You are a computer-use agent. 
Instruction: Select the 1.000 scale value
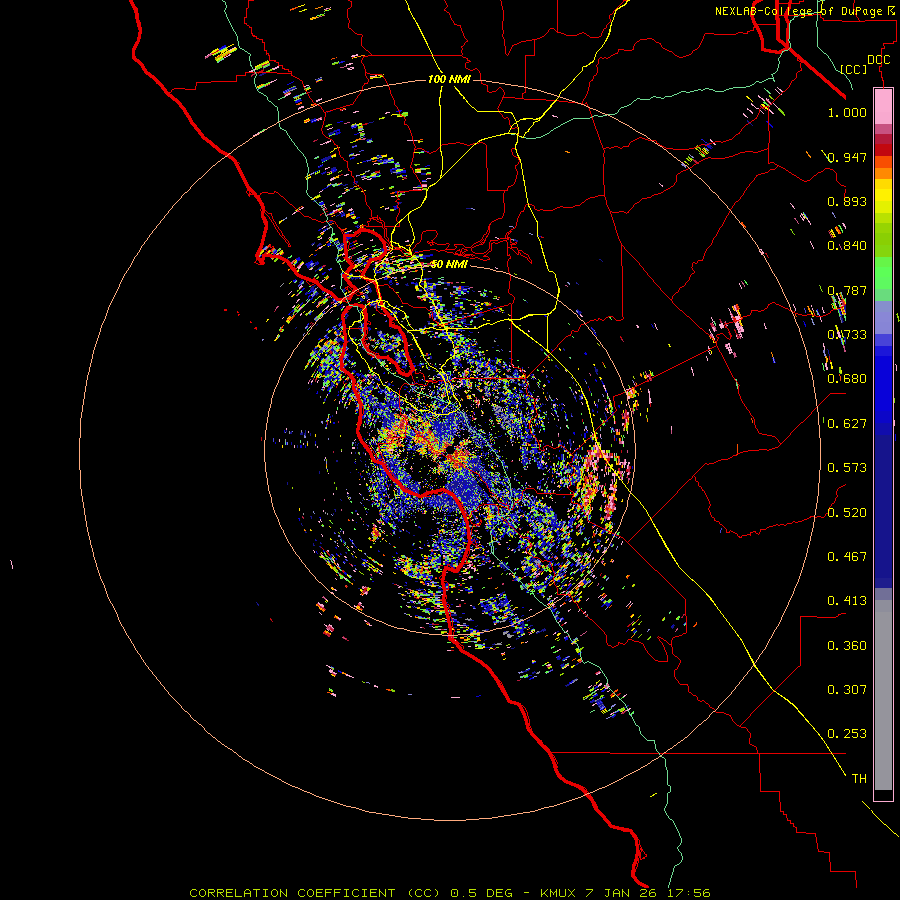tap(847, 113)
